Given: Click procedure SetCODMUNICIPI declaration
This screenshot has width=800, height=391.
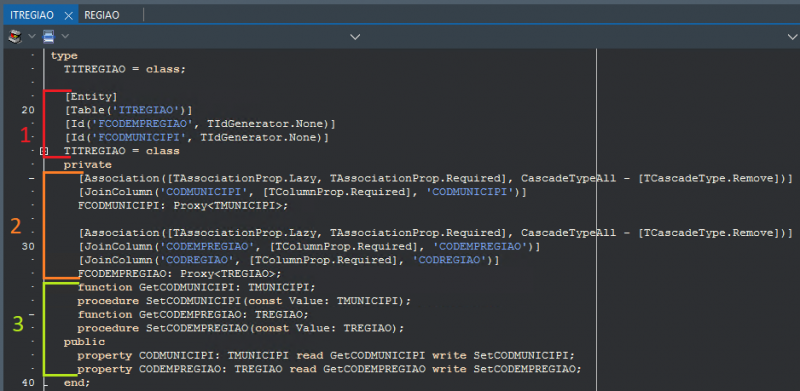Looking at the screenshot, I should [244, 301].
